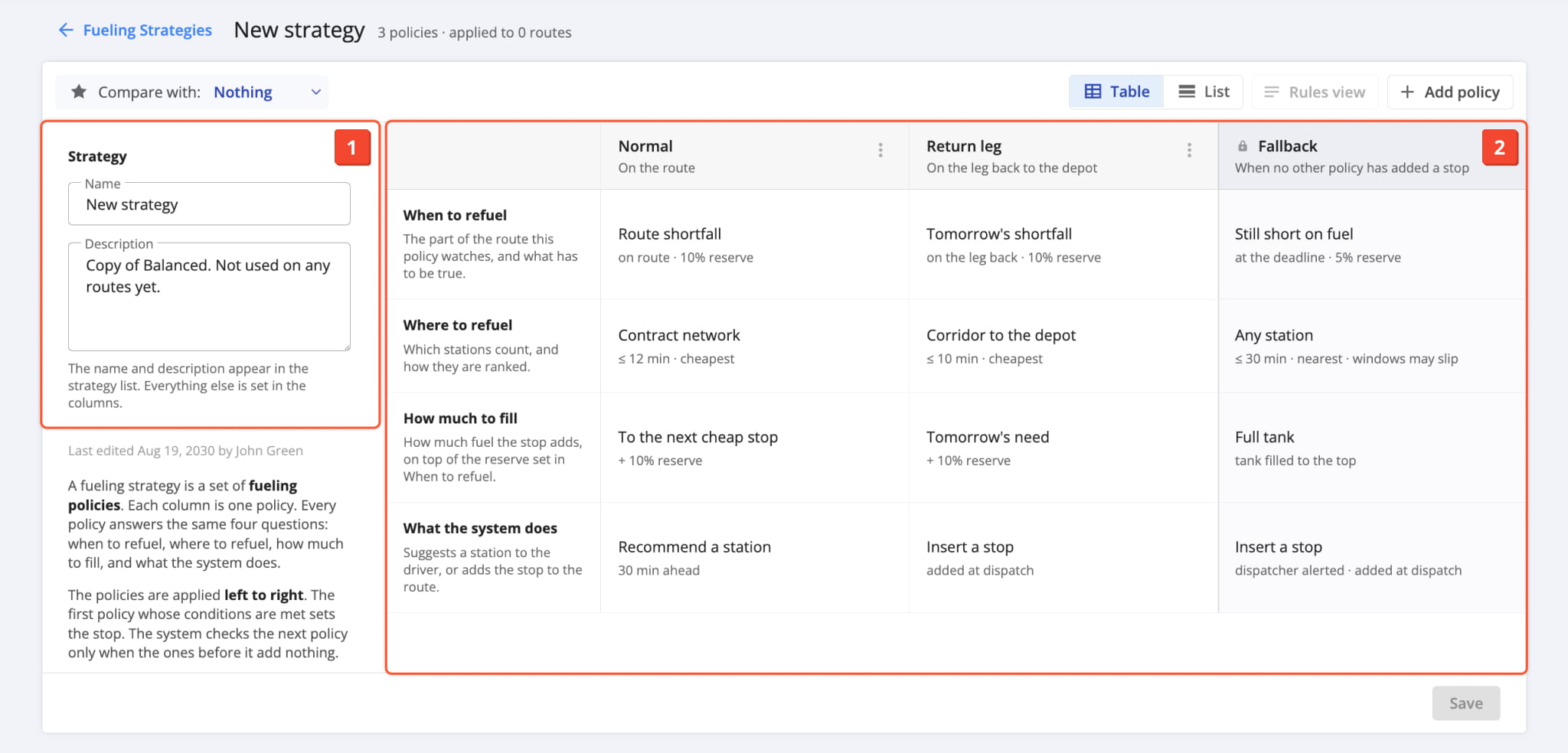1568x753 pixels.
Task: Switch to Table view
Action: click(1116, 92)
